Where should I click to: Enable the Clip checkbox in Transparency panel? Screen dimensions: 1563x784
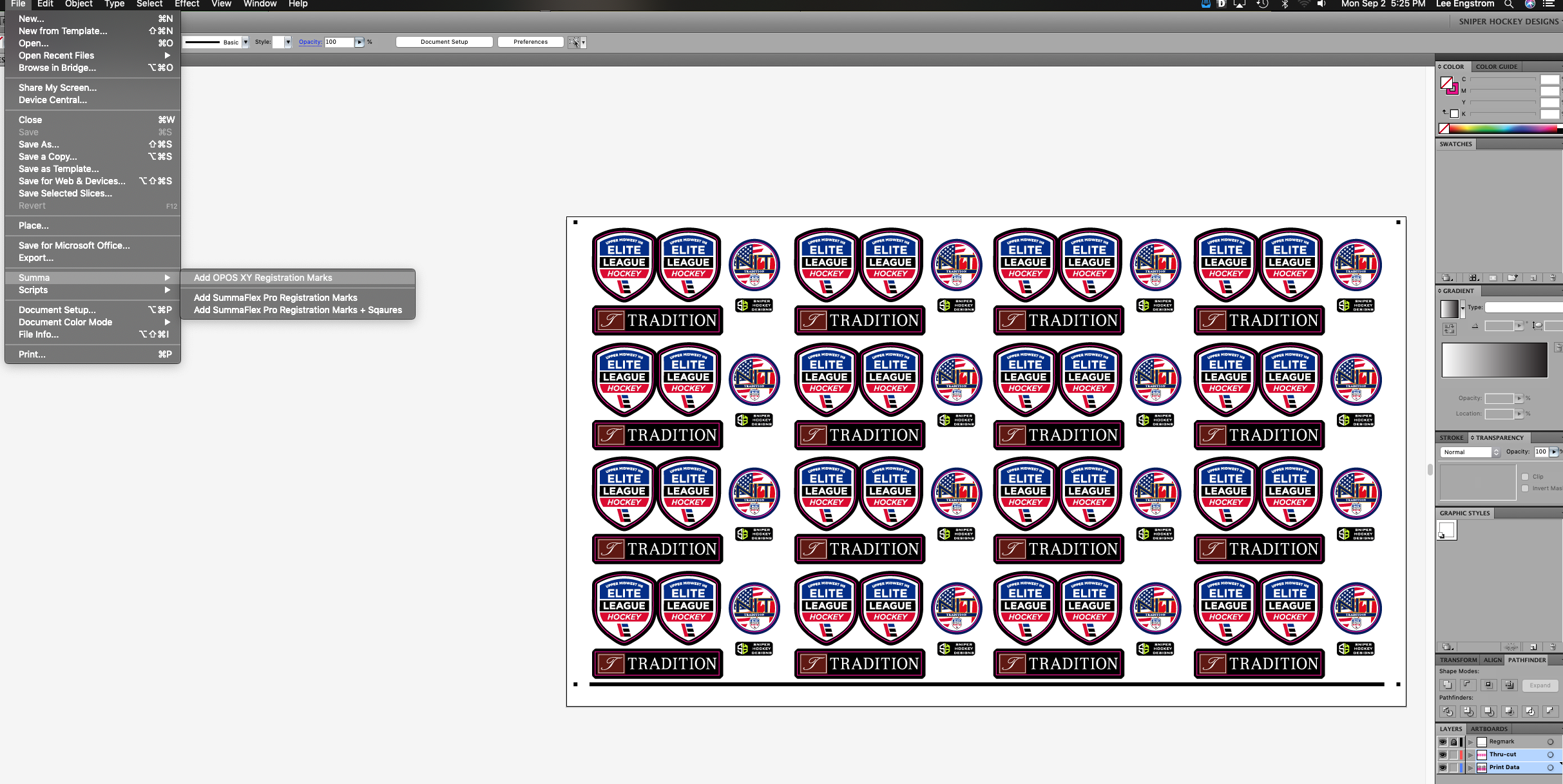point(1525,477)
